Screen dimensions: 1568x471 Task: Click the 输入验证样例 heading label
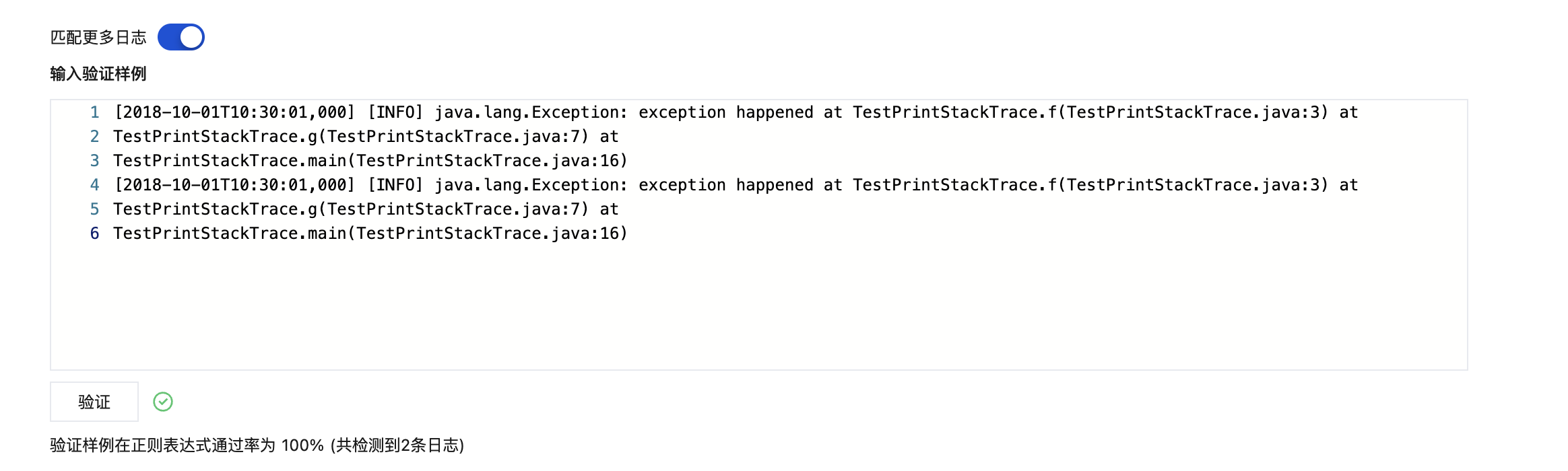(98, 74)
